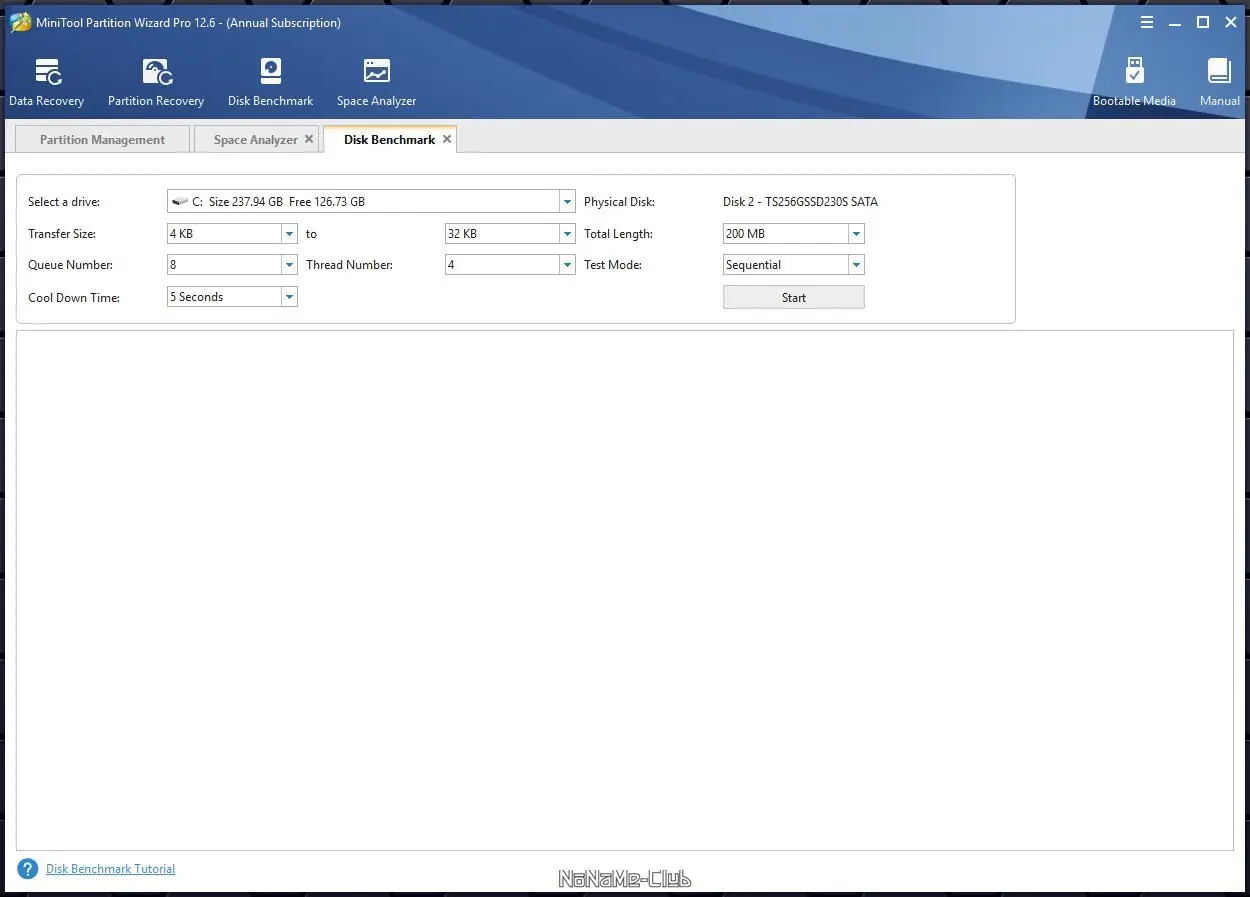Close the Disk Benchmark tab
The width and height of the screenshot is (1250, 897).
[x=447, y=139]
